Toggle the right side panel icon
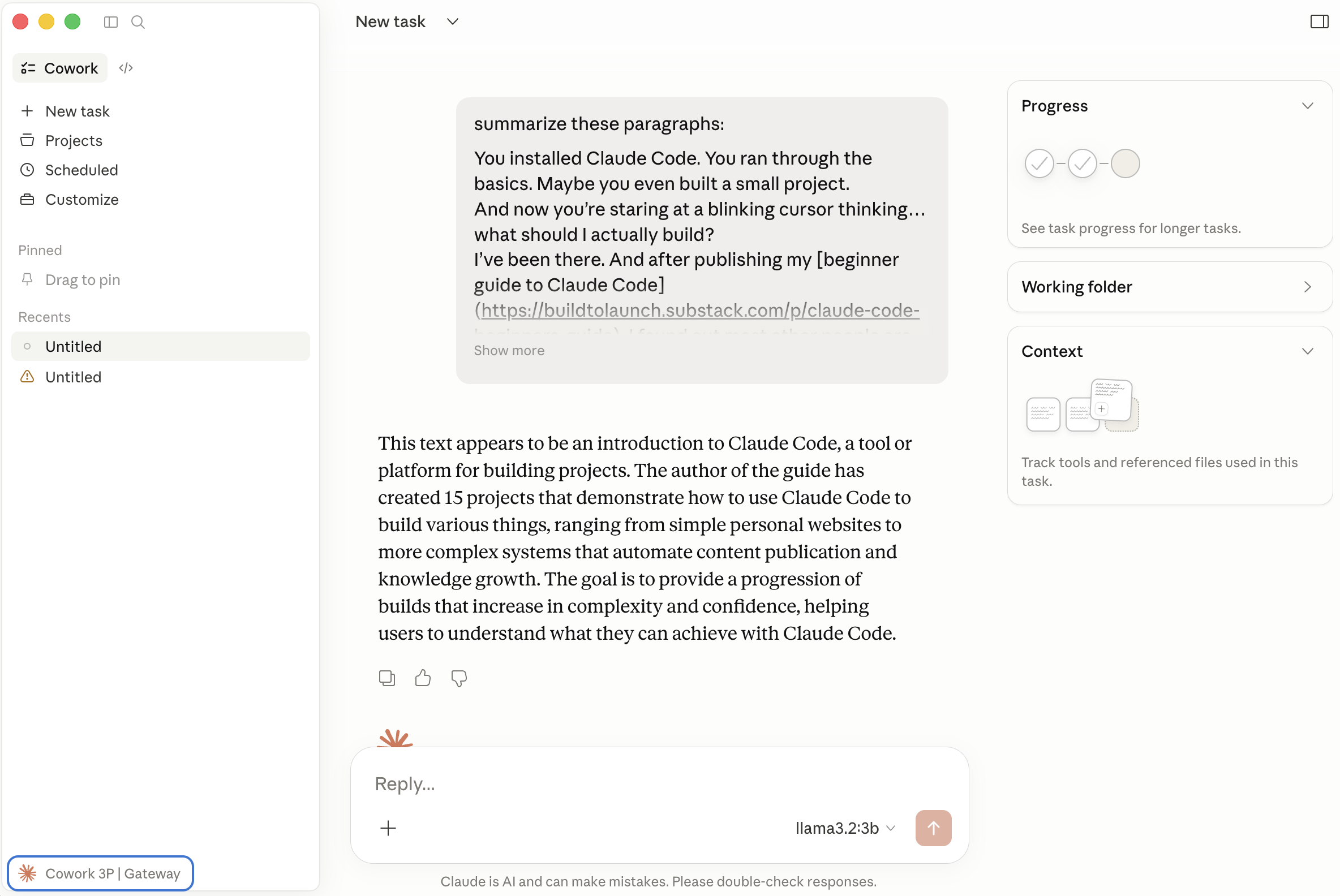The height and width of the screenshot is (896, 1340). tap(1319, 21)
